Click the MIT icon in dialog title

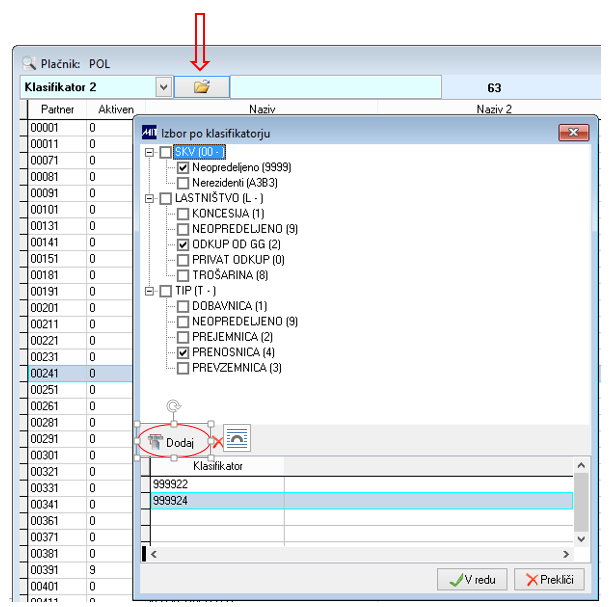[149, 132]
